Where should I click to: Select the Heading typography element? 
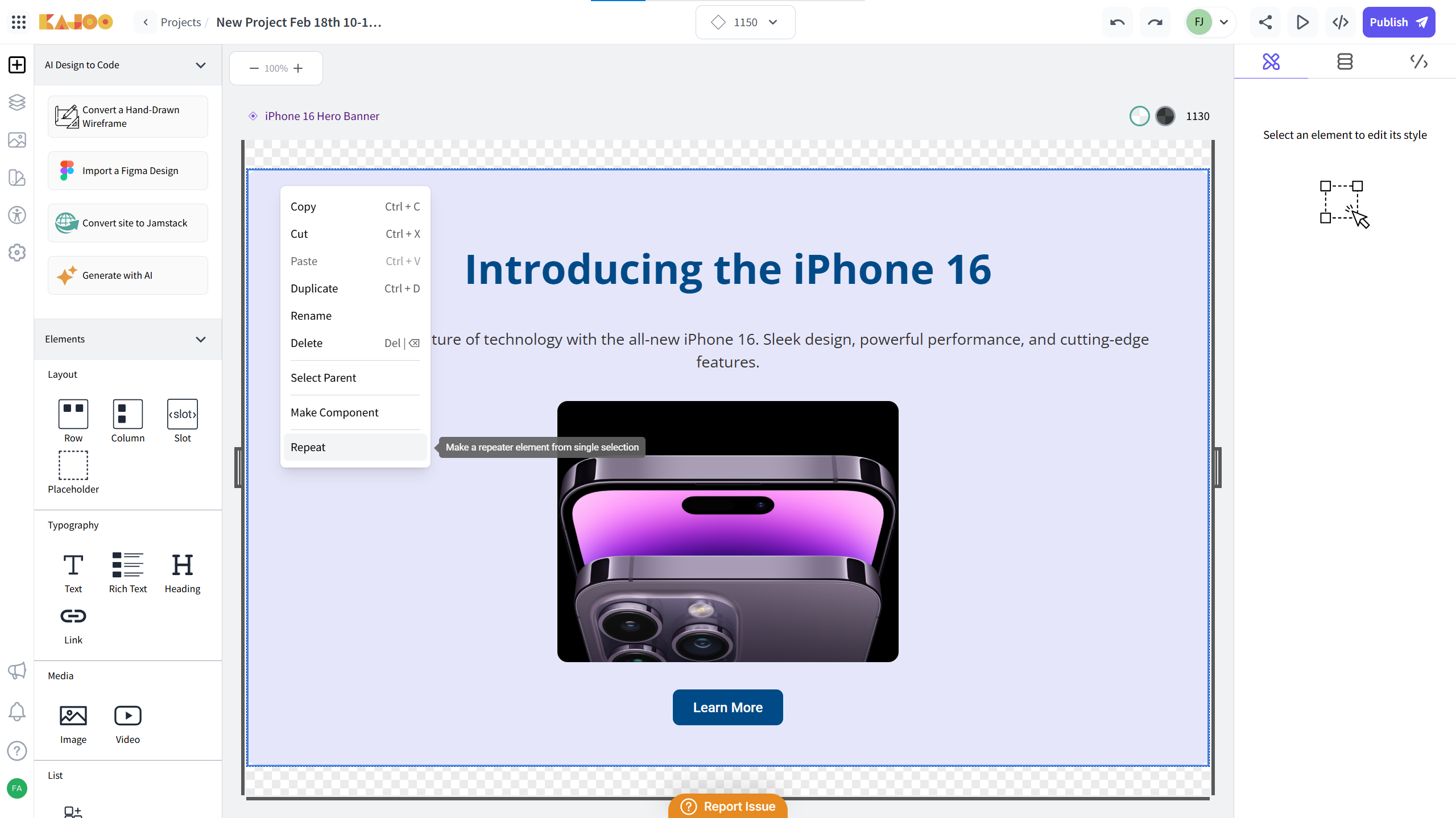pyautogui.click(x=182, y=573)
